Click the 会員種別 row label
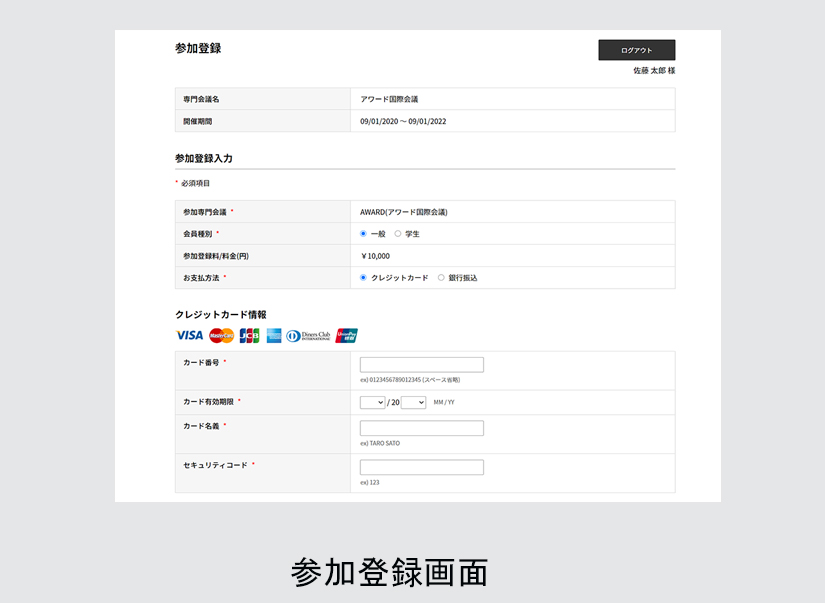 pos(197,234)
